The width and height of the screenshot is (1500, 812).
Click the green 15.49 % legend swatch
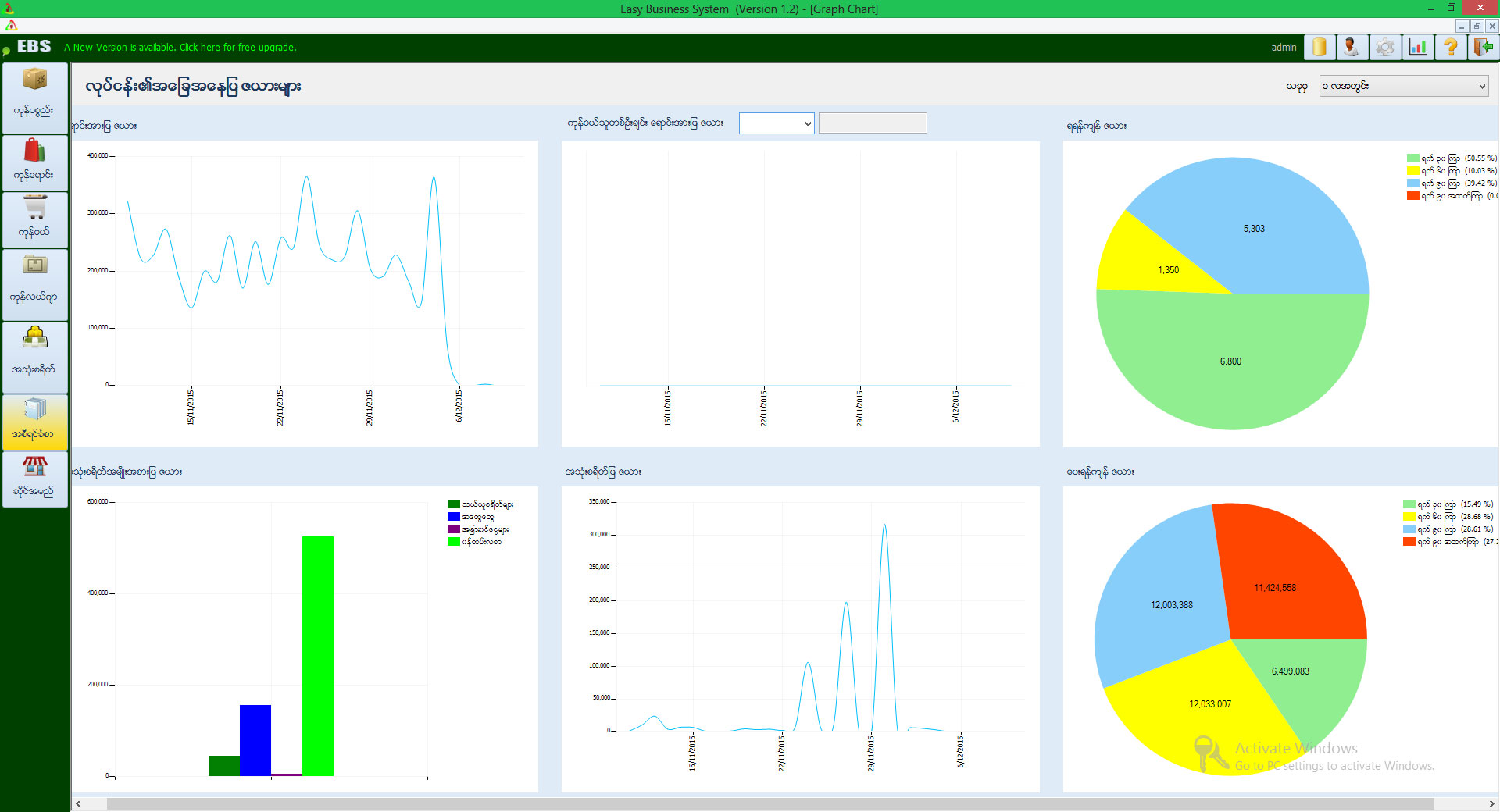click(1409, 504)
